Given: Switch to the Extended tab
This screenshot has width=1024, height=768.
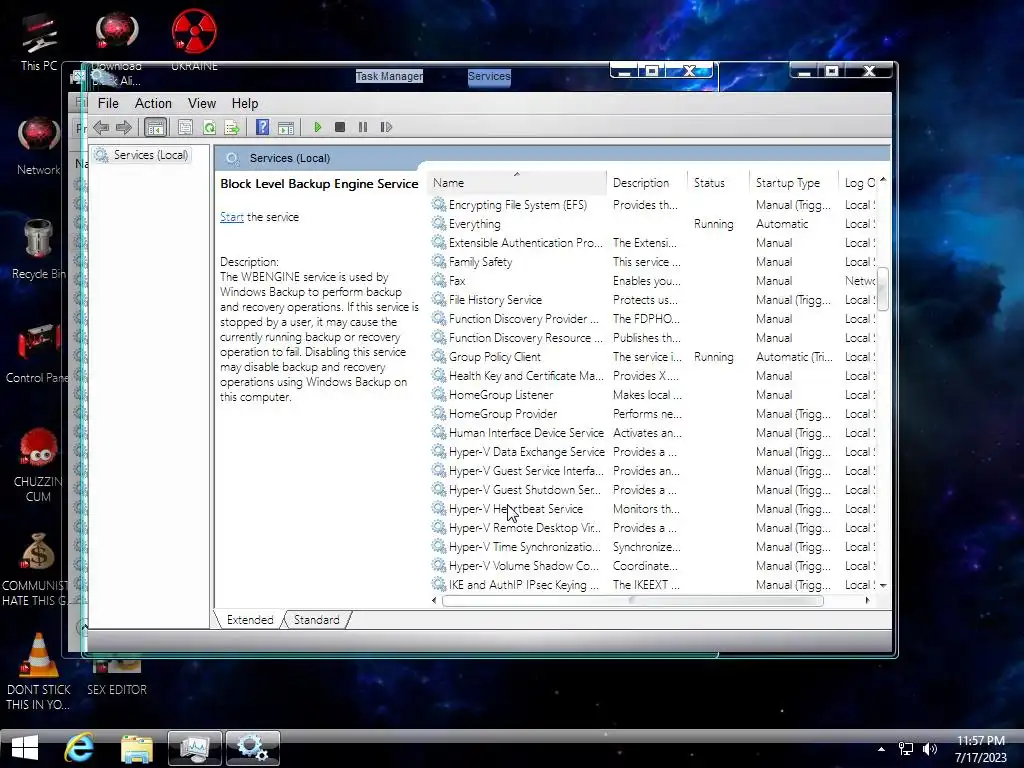Looking at the screenshot, I should click(x=250, y=620).
